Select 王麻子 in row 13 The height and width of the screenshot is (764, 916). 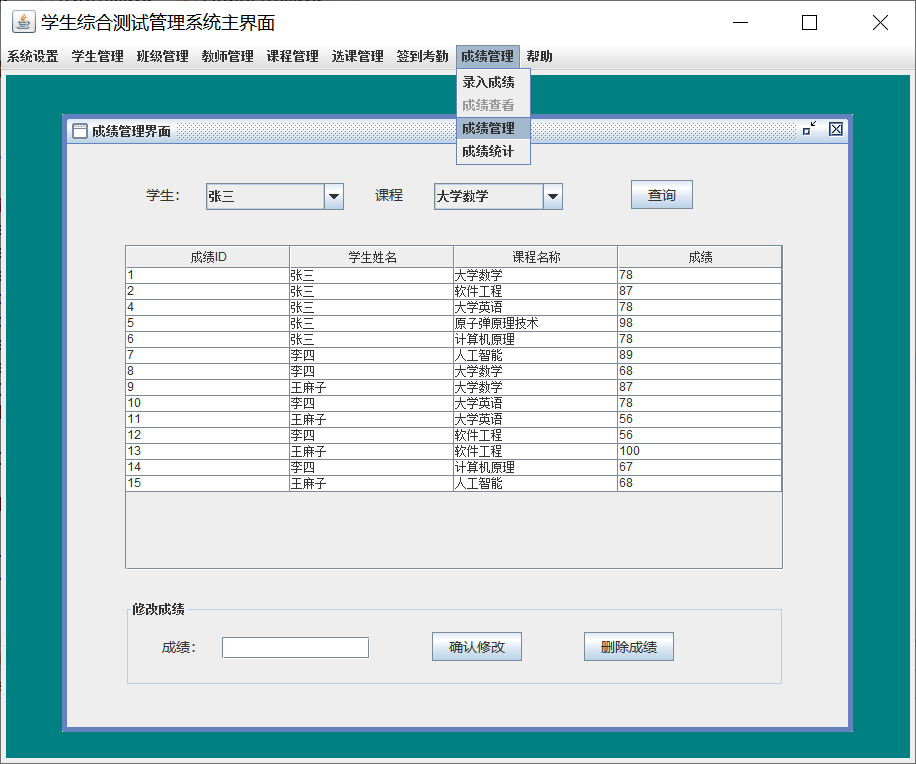(371, 451)
